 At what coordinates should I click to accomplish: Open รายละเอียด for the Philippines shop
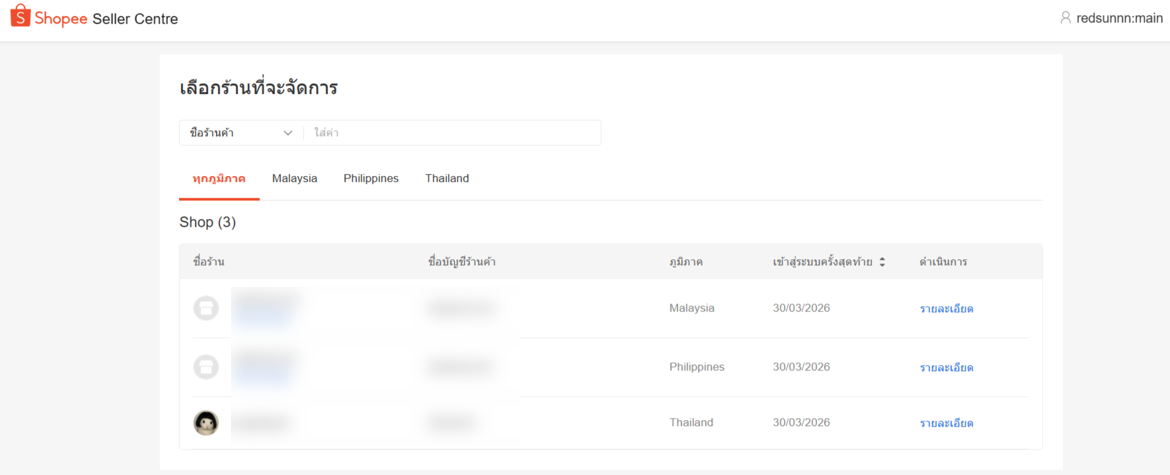coord(946,368)
